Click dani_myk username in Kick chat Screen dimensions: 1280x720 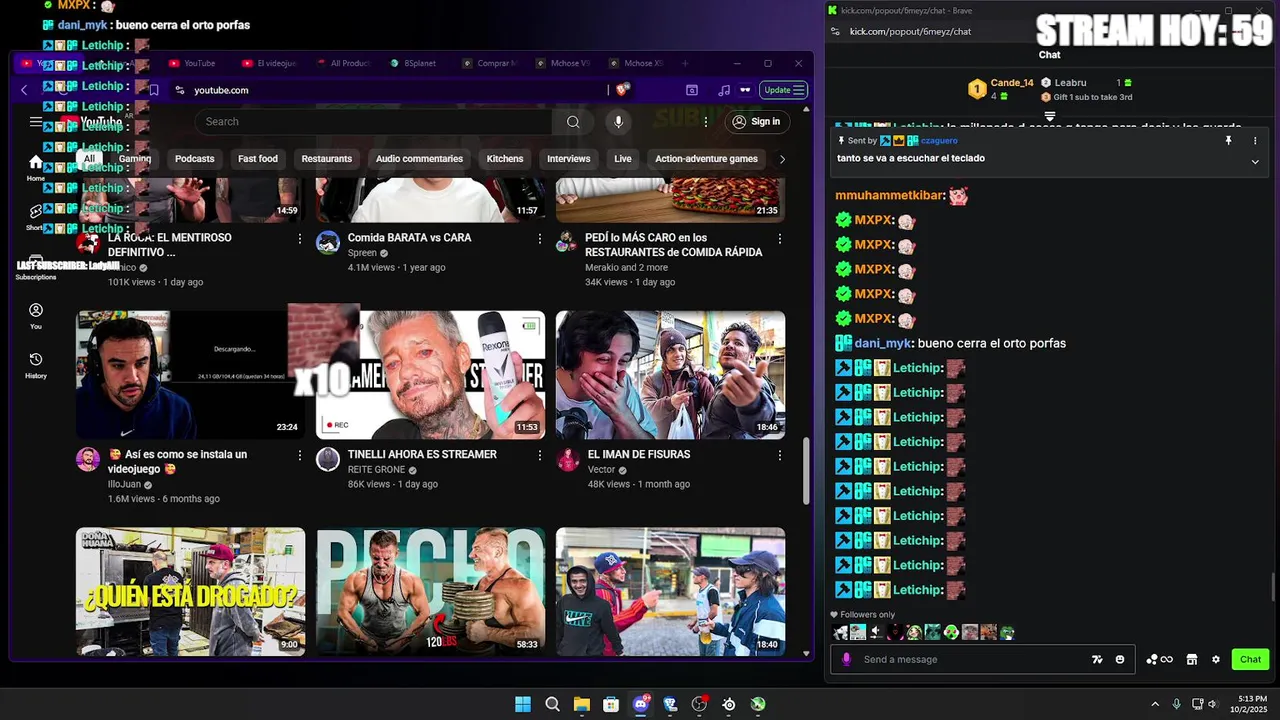[883, 344]
